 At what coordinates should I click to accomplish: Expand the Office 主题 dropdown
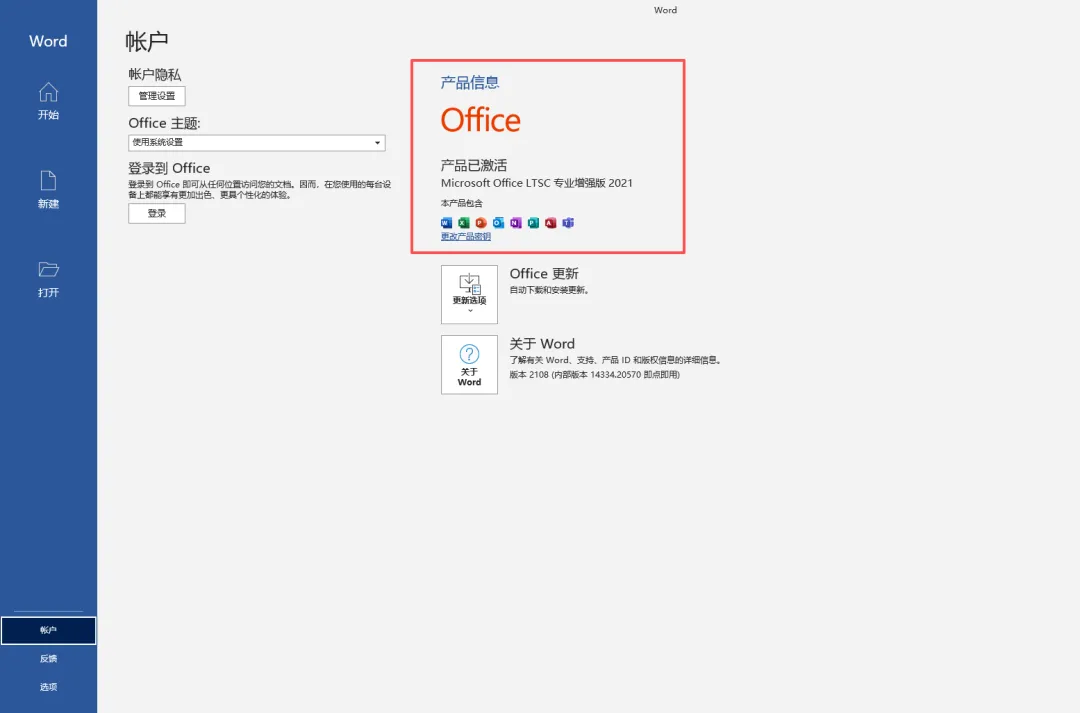256,143
